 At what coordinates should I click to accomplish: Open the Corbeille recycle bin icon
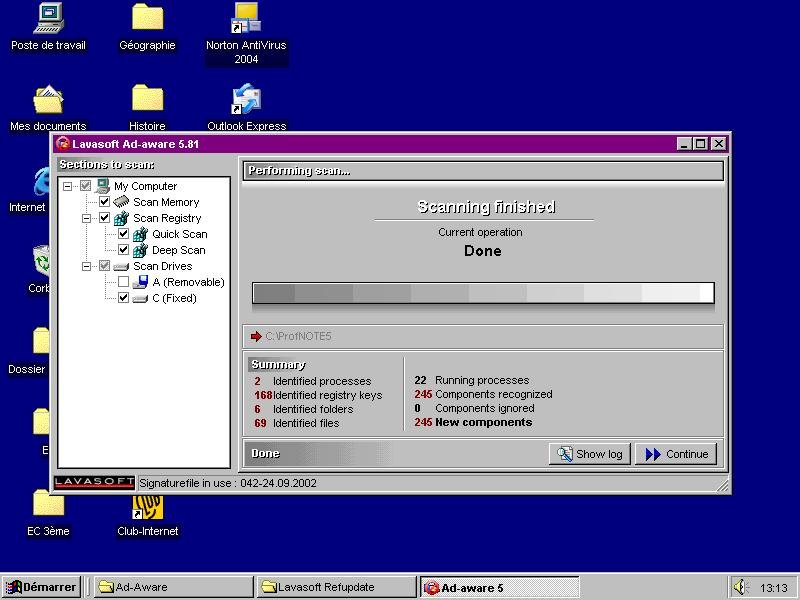tap(42, 261)
